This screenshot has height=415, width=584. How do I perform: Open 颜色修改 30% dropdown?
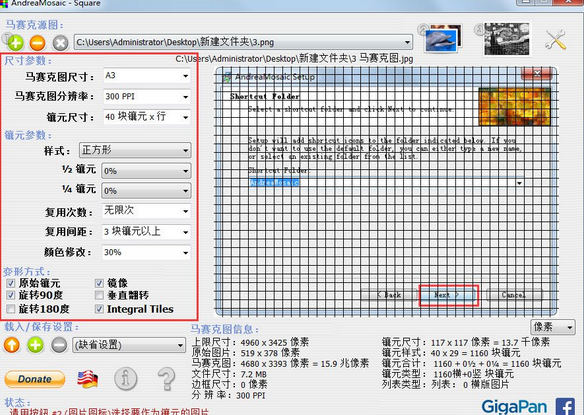[146, 252]
